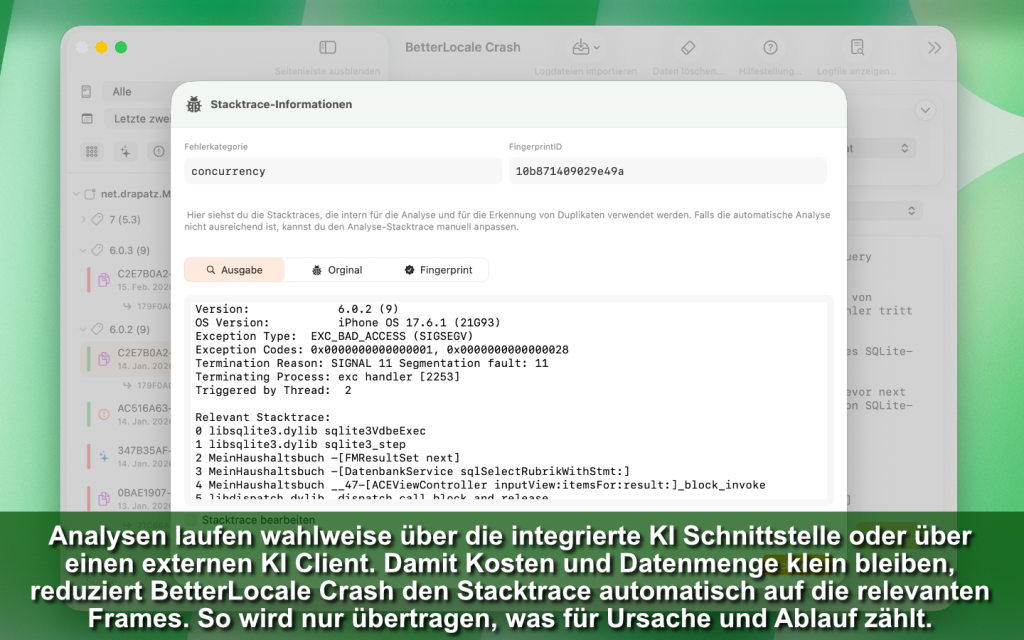This screenshot has width=1024, height=640.
Task: Click the sparkle AI filter icon
Action: (126, 151)
